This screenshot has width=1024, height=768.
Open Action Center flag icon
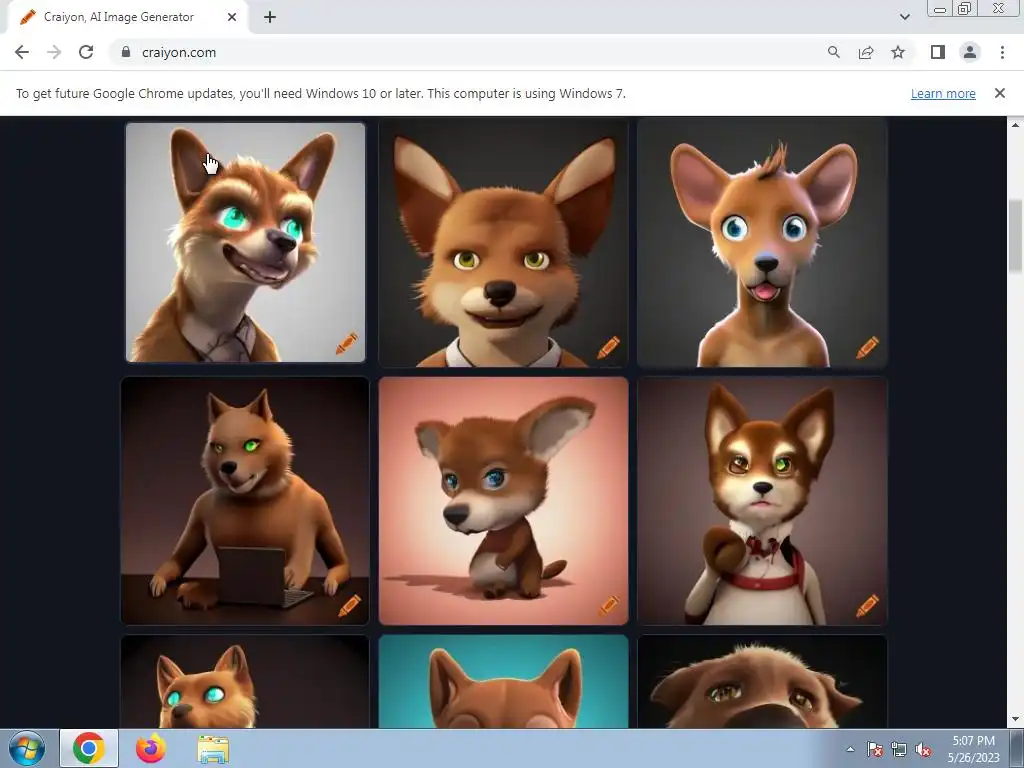[x=874, y=749]
